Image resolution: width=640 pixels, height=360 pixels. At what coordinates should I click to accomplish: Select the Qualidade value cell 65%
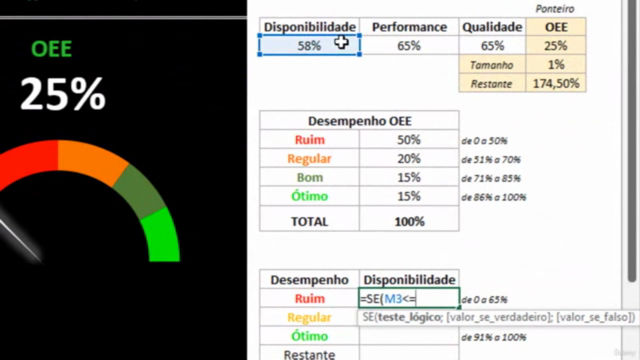(492, 45)
